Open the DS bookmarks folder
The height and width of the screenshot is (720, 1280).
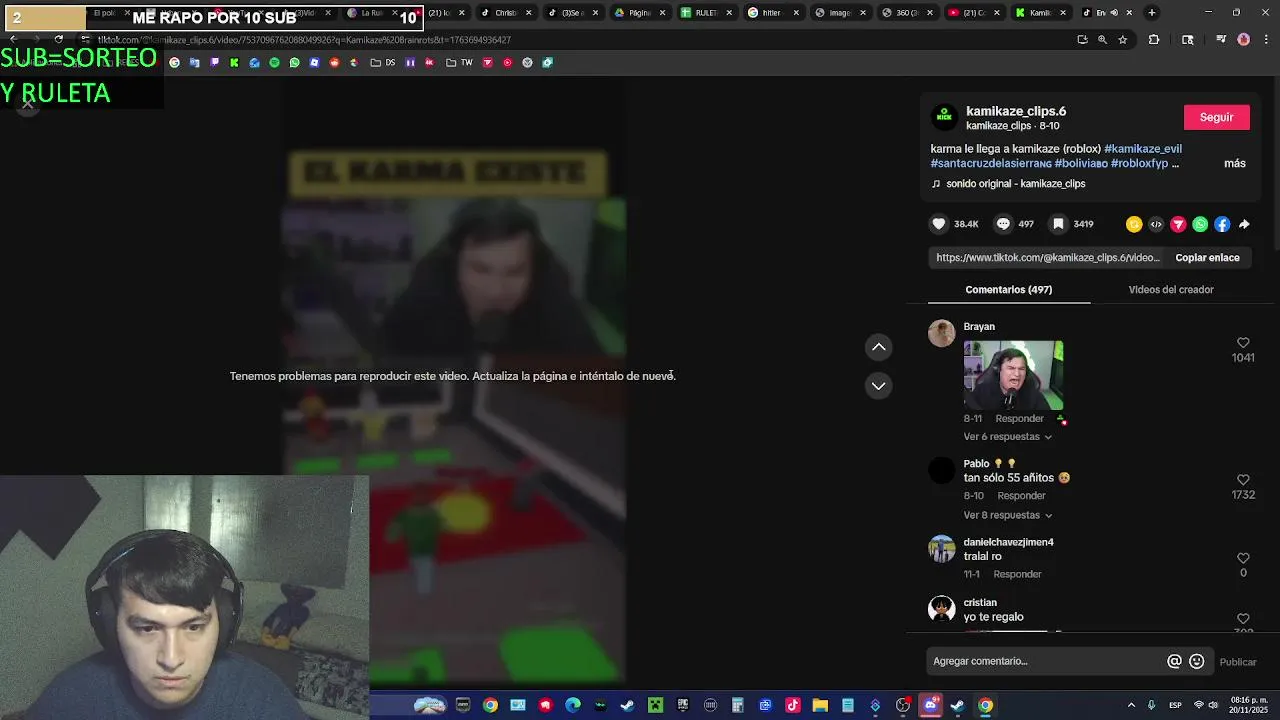(382, 62)
